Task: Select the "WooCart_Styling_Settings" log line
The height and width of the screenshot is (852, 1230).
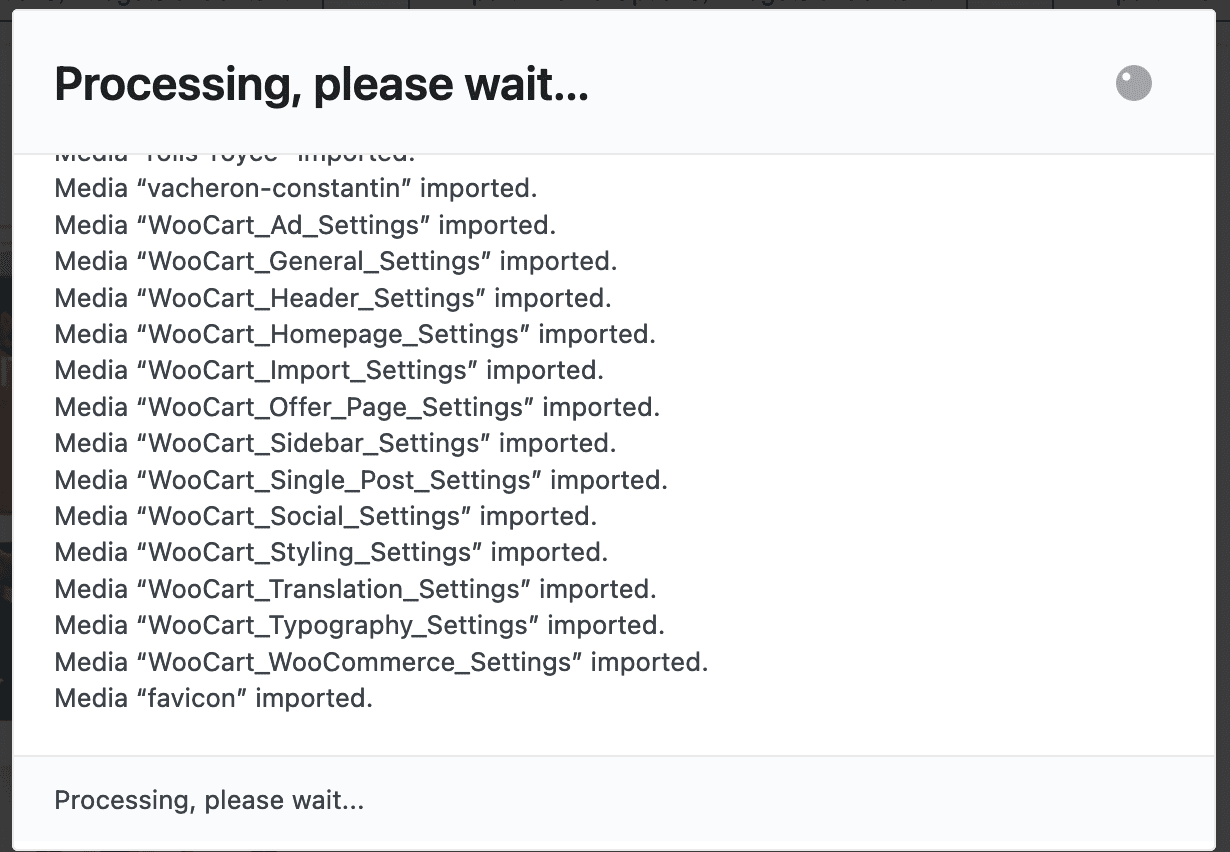Action: click(331, 552)
